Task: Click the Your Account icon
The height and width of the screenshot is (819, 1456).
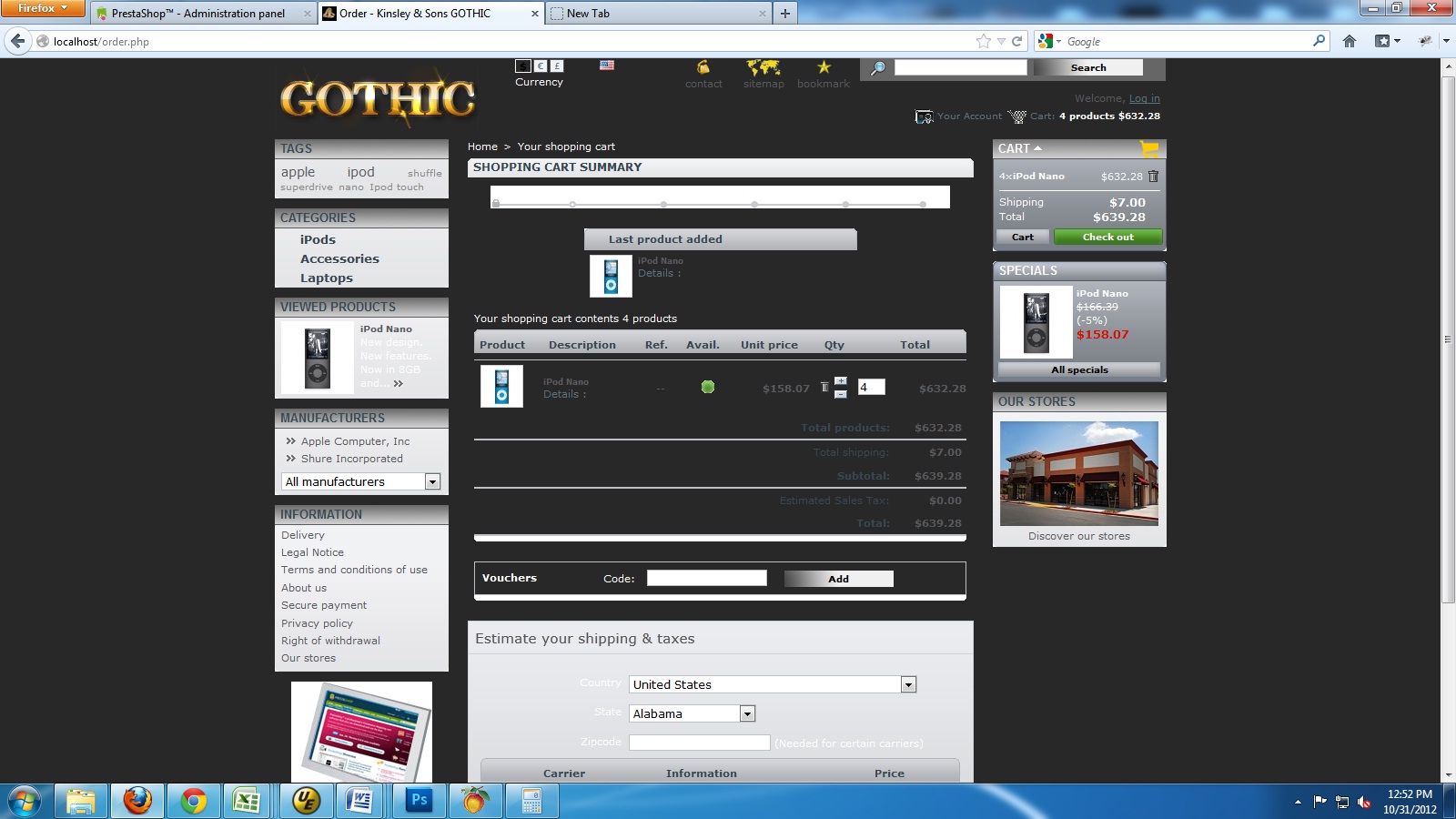Action: [x=925, y=116]
